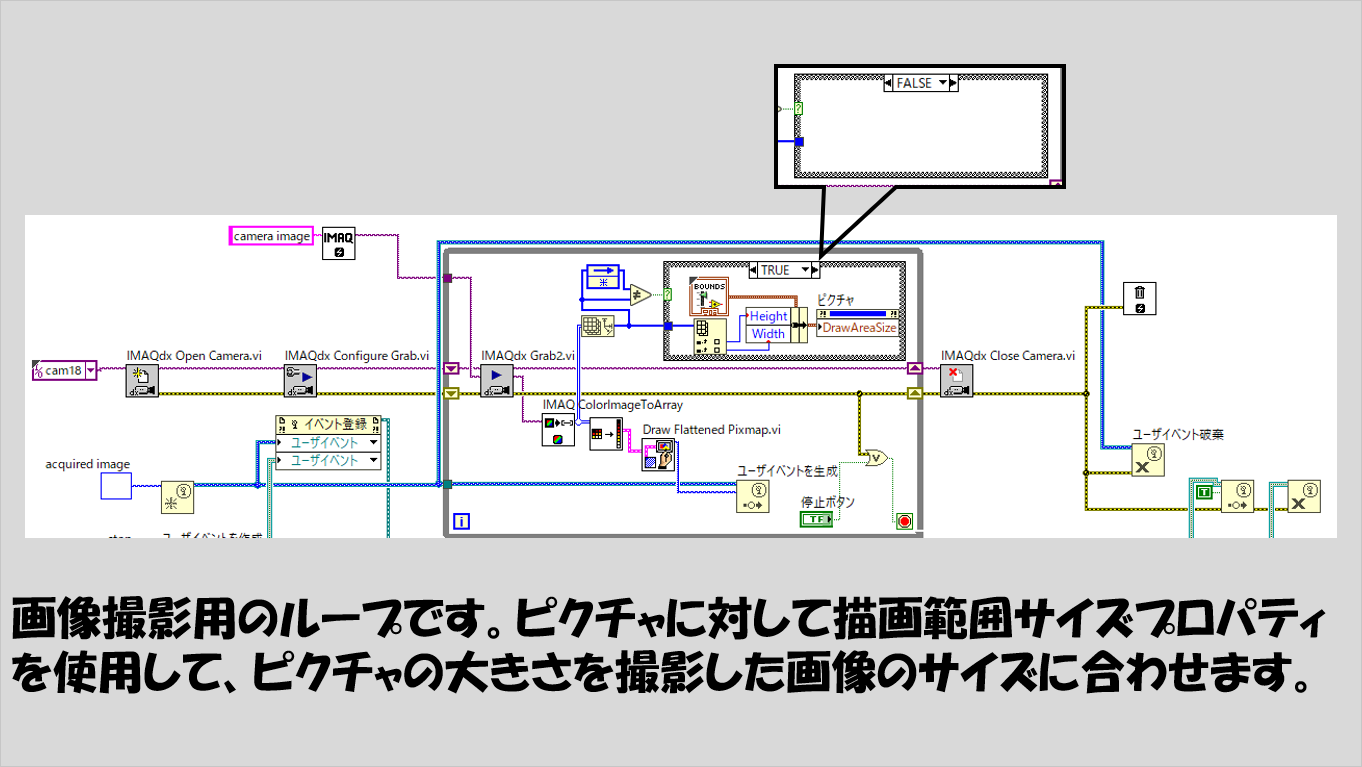The image size is (1362, 767).
Task: Click the DrawAreaSize property item
Action: [x=858, y=327]
